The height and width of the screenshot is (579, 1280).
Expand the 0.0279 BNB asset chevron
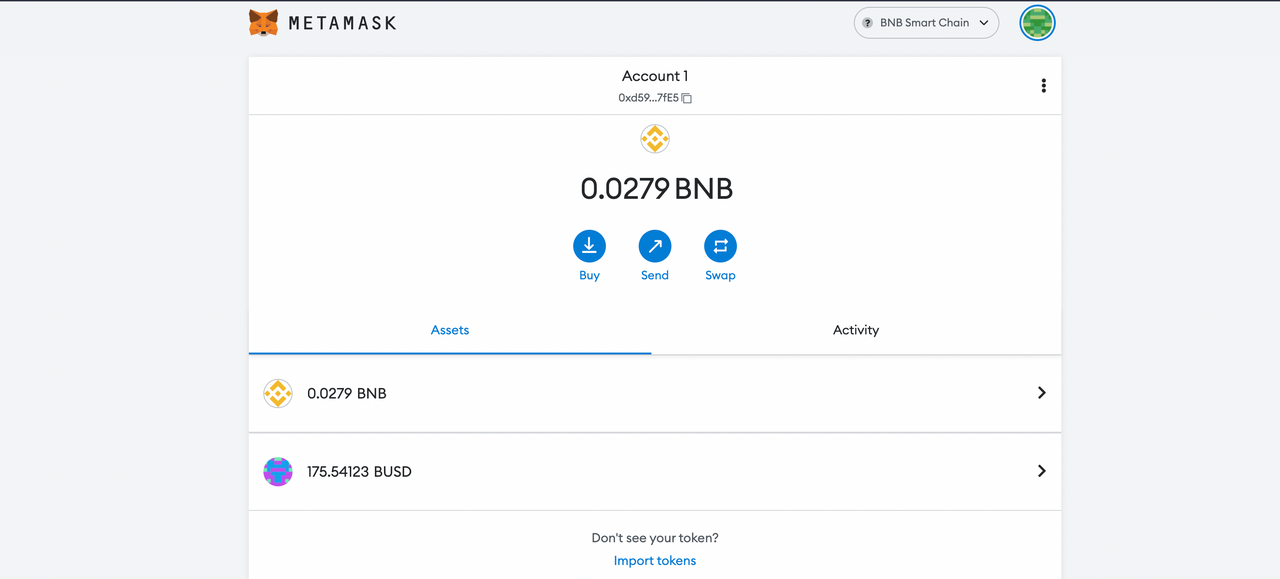click(x=1041, y=393)
